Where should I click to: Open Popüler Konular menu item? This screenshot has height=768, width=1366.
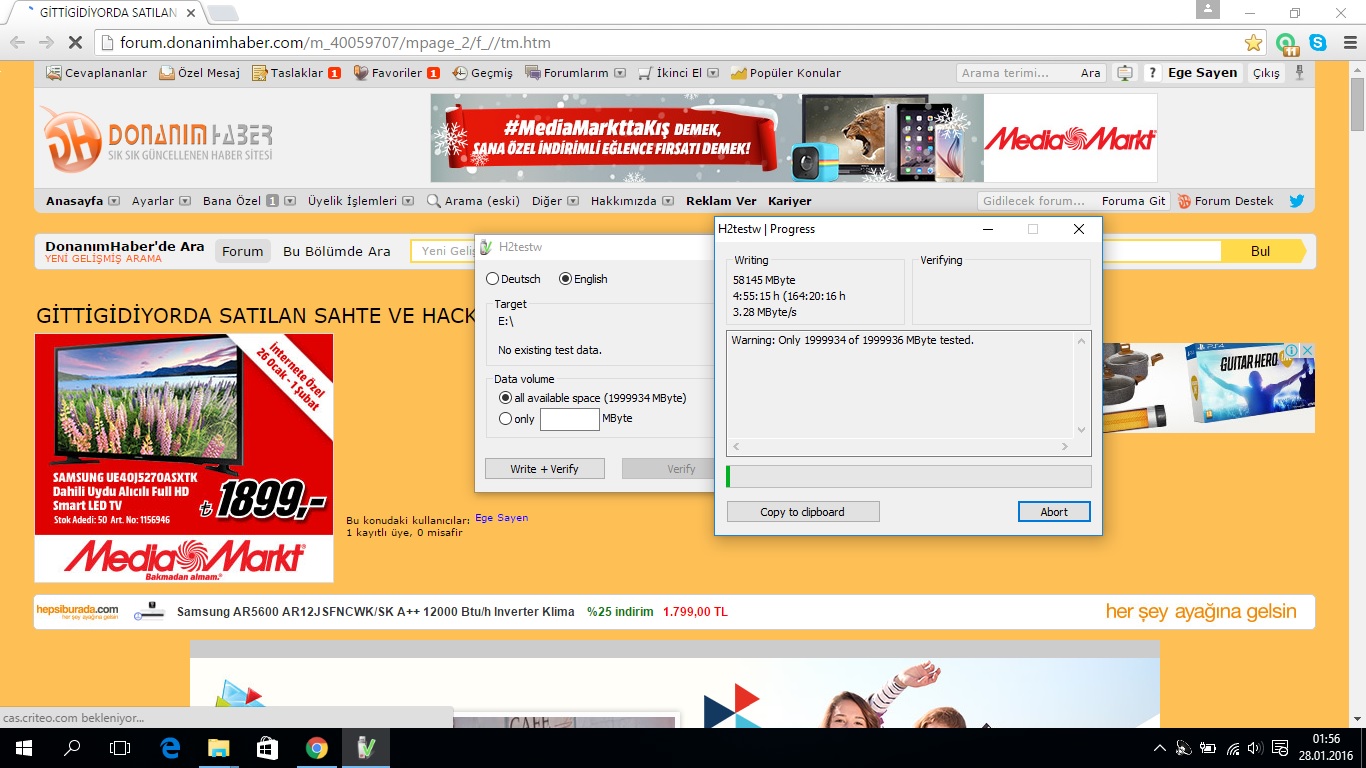pos(786,73)
